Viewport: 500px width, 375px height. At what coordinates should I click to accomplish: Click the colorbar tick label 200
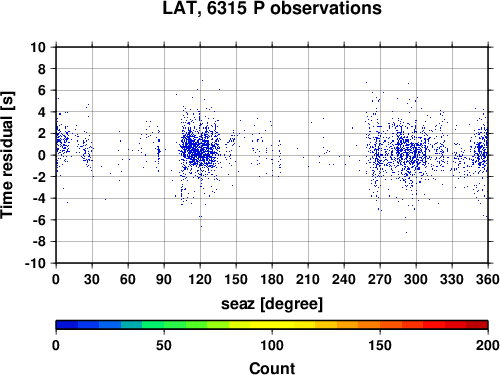[x=488, y=346]
